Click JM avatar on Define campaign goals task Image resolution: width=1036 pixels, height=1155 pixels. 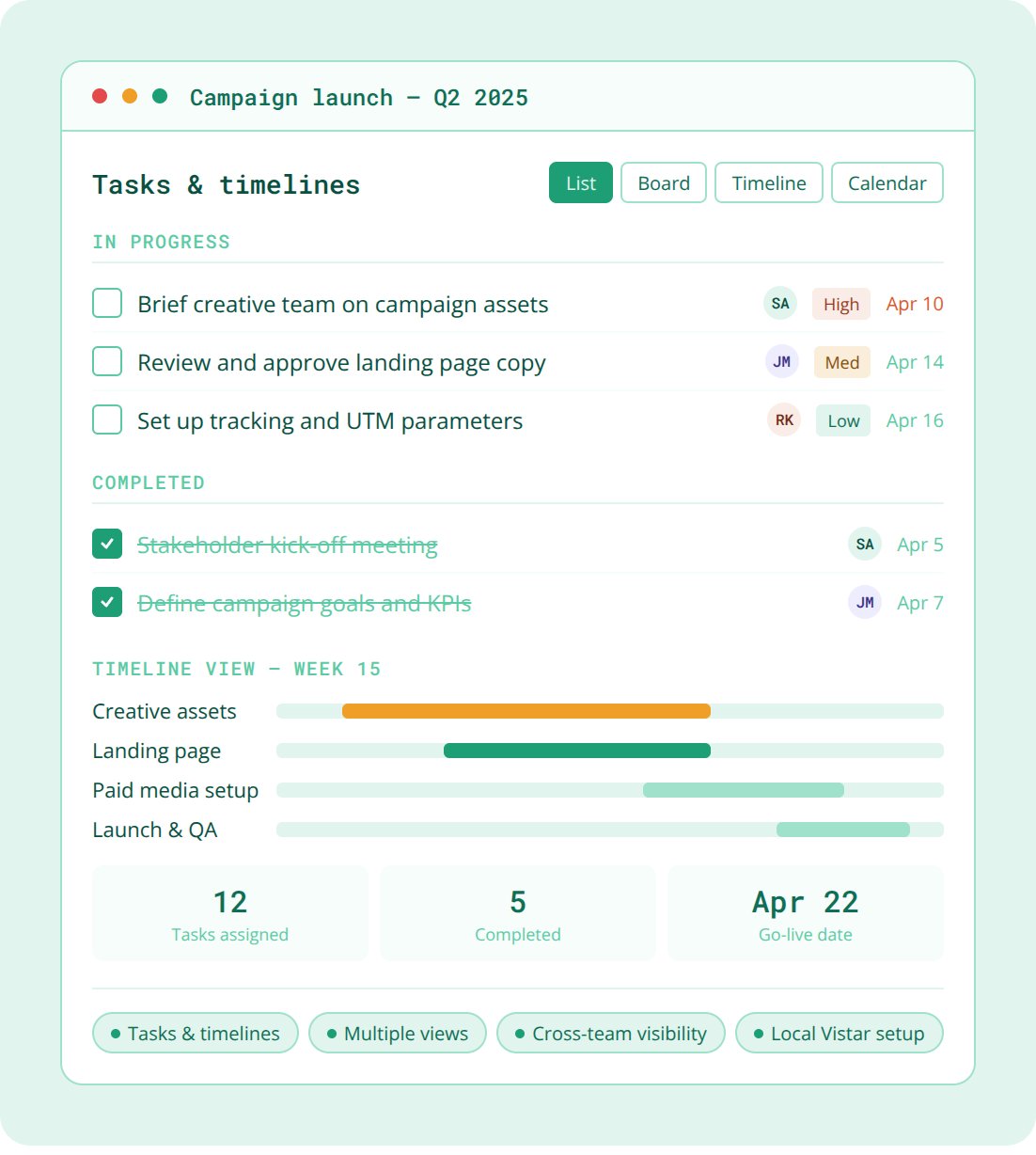tap(864, 603)
